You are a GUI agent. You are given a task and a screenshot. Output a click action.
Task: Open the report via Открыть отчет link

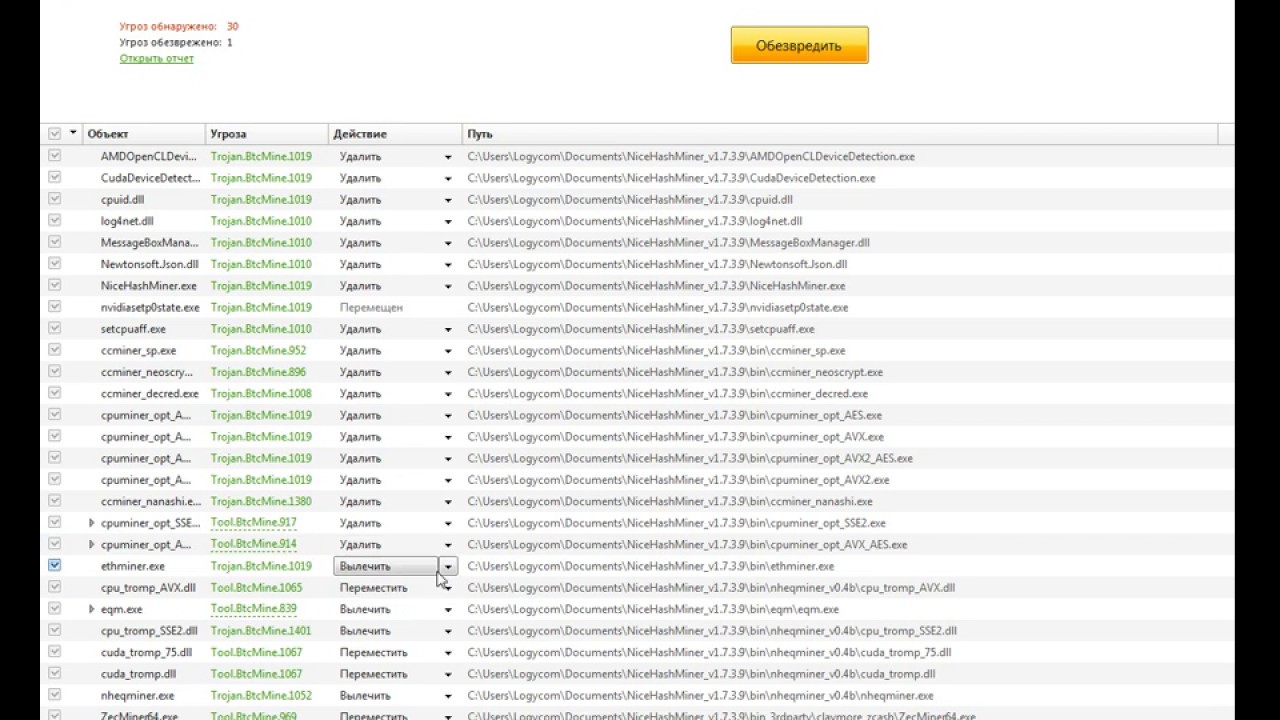[156, 58]
